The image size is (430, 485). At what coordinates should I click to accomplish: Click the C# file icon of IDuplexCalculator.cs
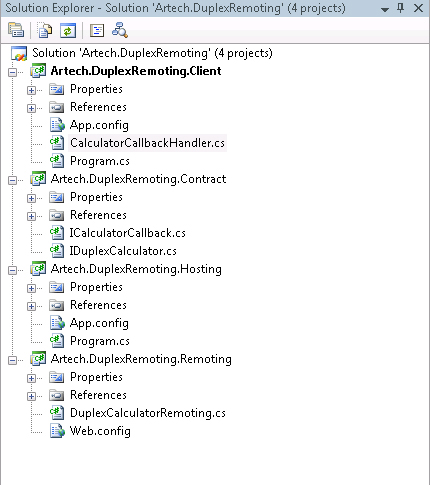[57, 251]
